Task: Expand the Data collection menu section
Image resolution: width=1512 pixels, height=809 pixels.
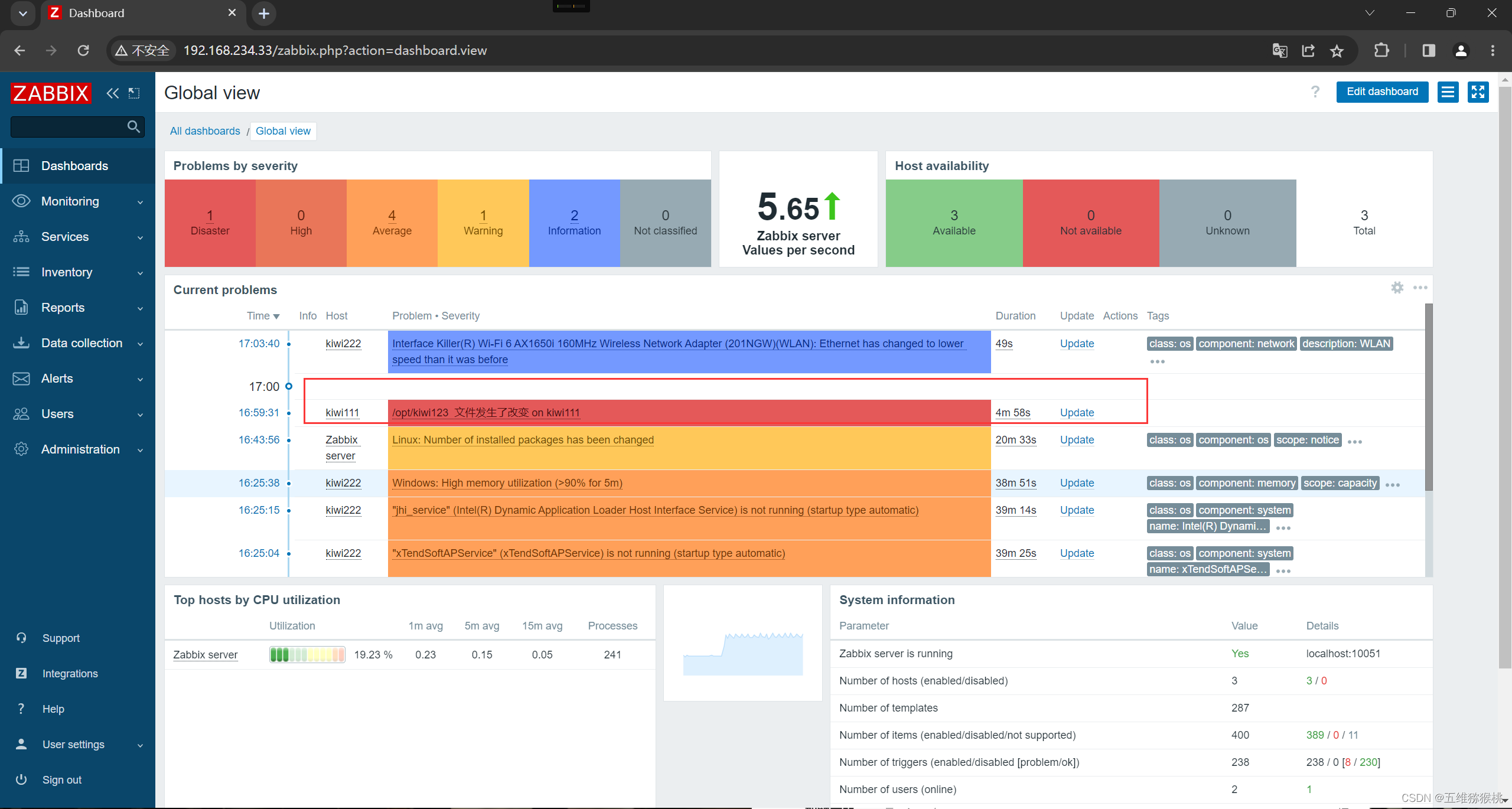Action: point(77,343)
